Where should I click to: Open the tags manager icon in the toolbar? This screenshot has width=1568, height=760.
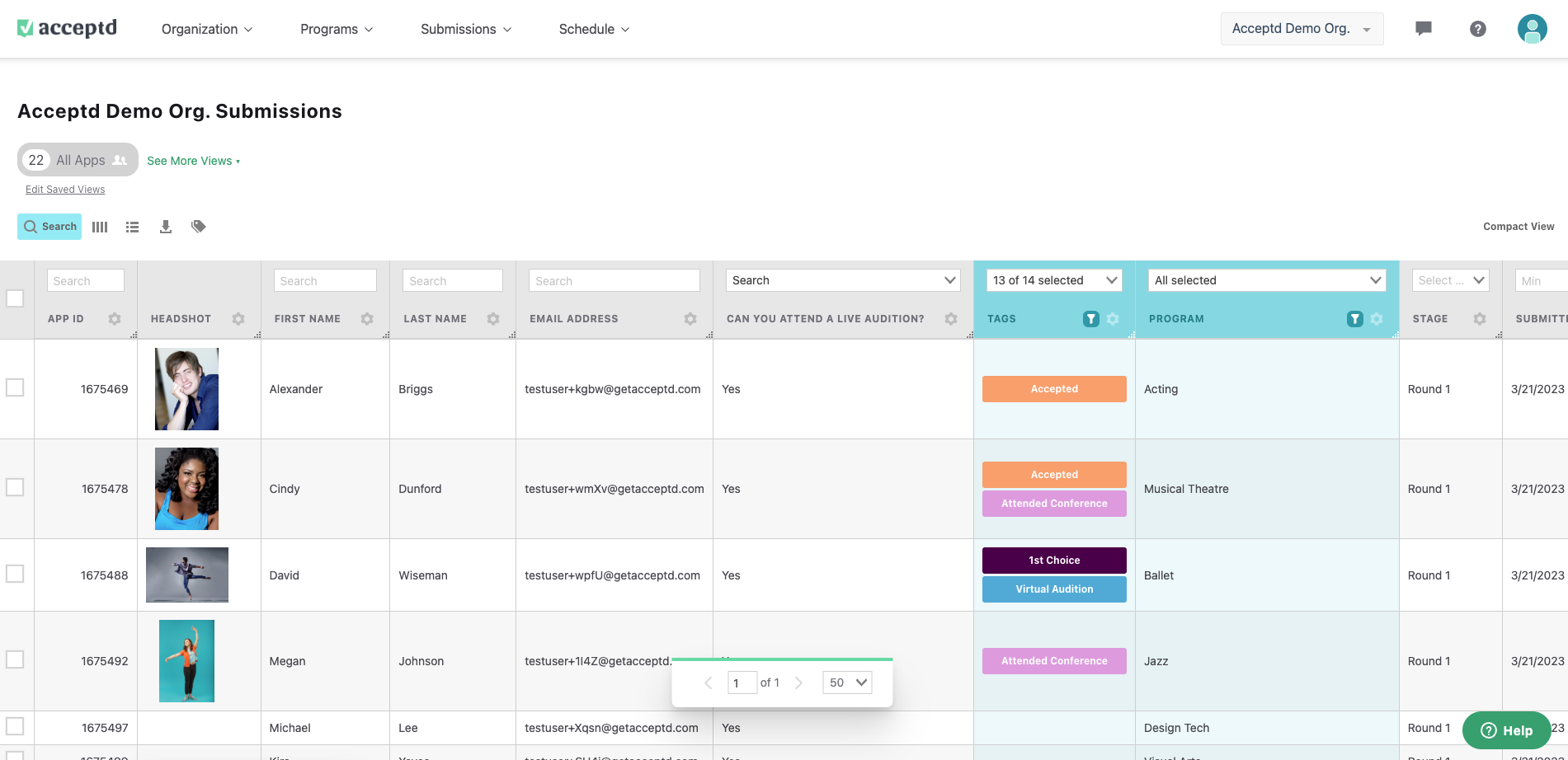click(x=198, y=226)
